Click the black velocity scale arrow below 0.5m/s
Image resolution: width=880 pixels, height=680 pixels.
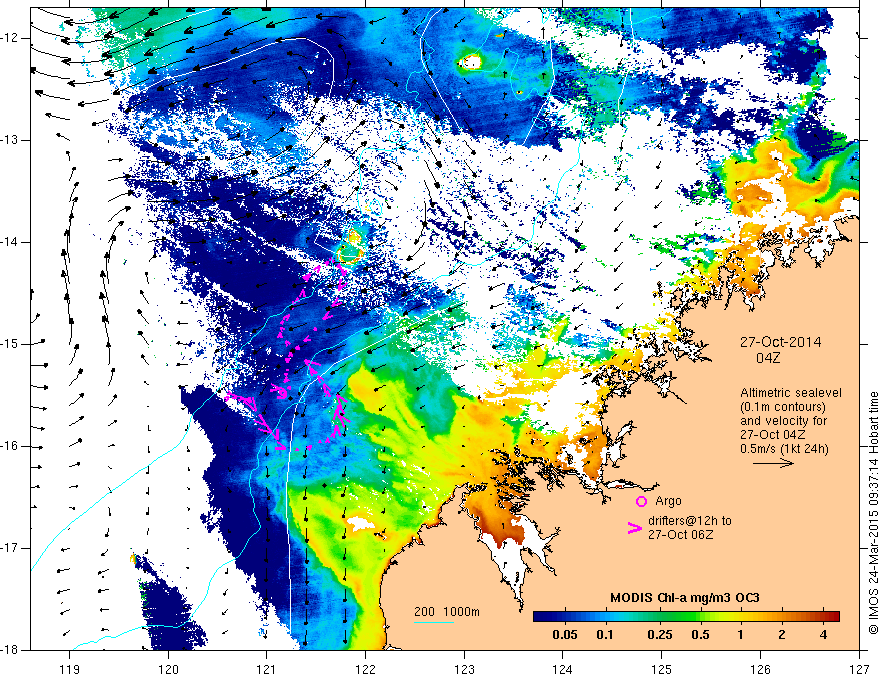[x=773, y=463]
